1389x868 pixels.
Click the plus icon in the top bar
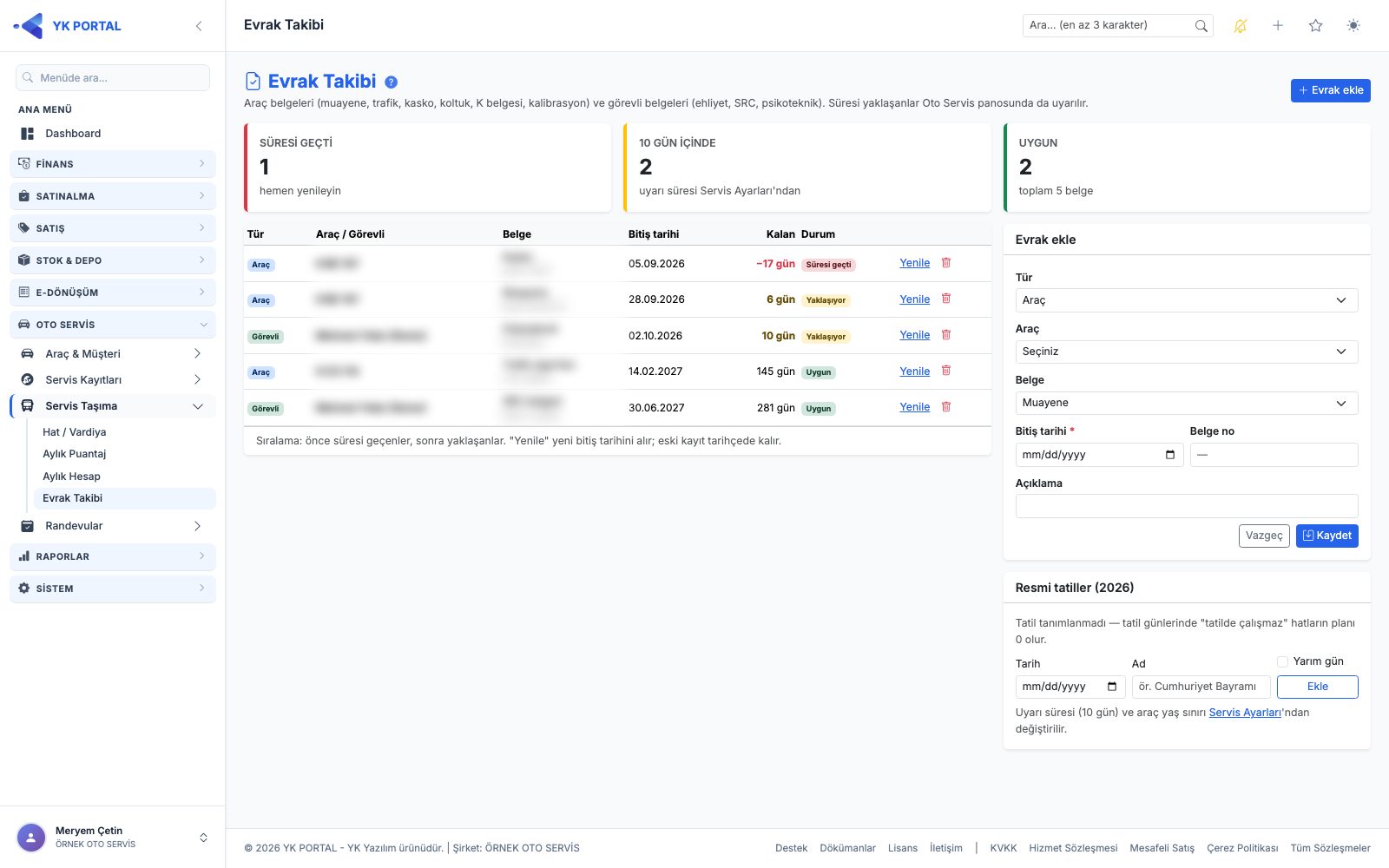[x=1278, y=26]
